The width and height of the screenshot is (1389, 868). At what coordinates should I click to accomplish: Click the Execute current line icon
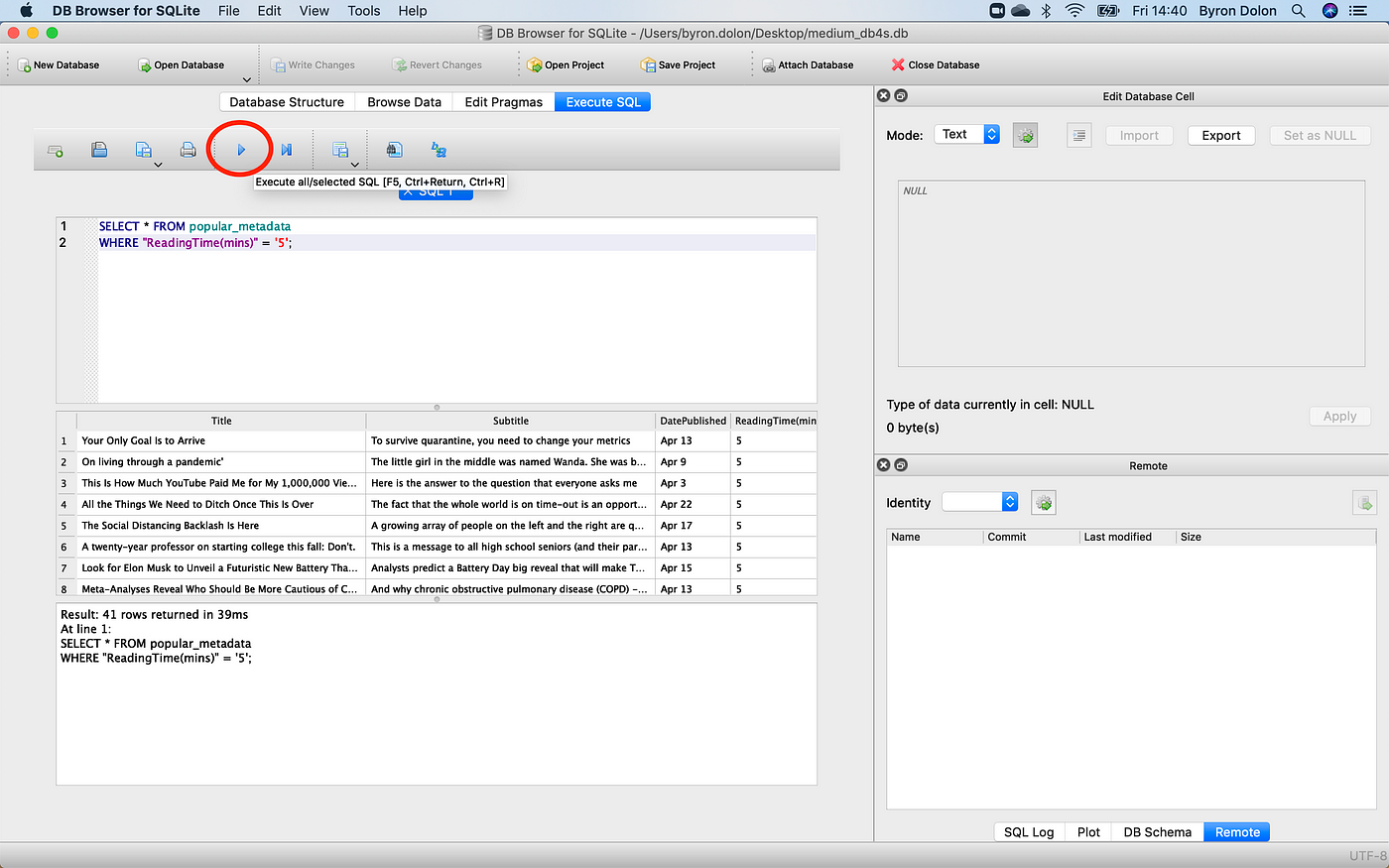(286, 150)
